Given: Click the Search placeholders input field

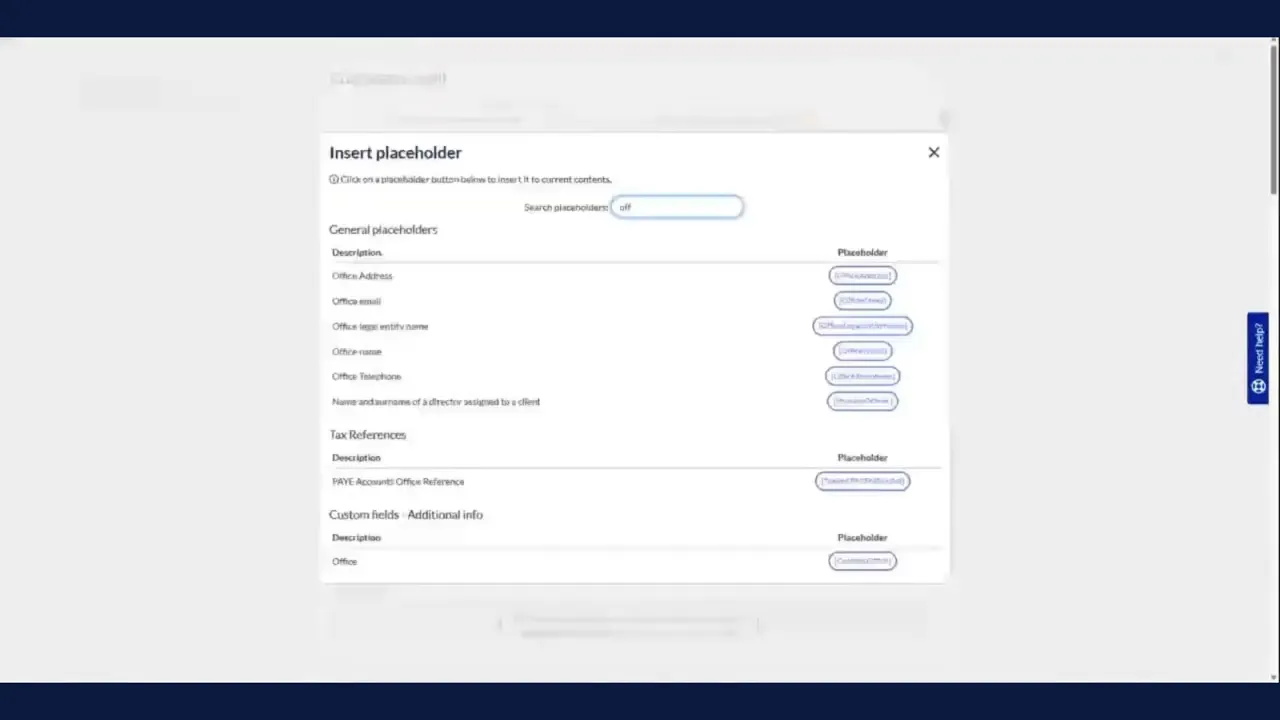Looking at the screenshot, I should coord(677,207).
